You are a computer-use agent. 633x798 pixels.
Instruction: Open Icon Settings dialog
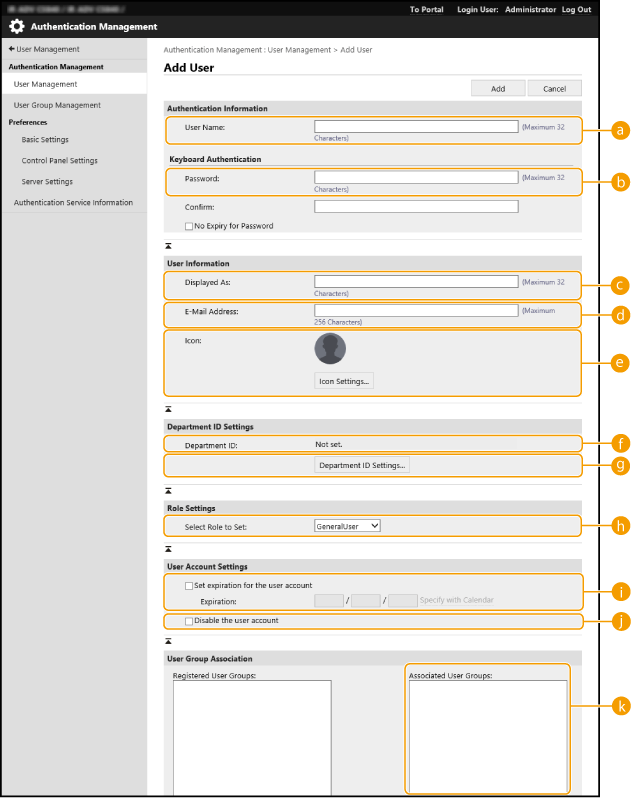coord(344,381)
